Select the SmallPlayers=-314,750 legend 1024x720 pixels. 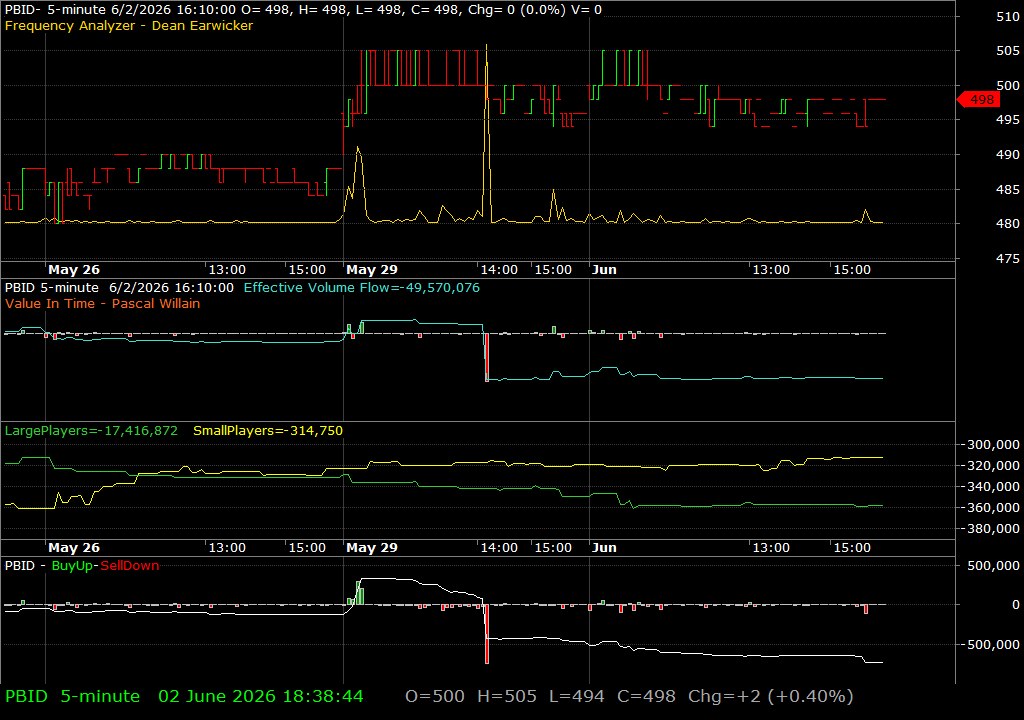pos(268,431)
